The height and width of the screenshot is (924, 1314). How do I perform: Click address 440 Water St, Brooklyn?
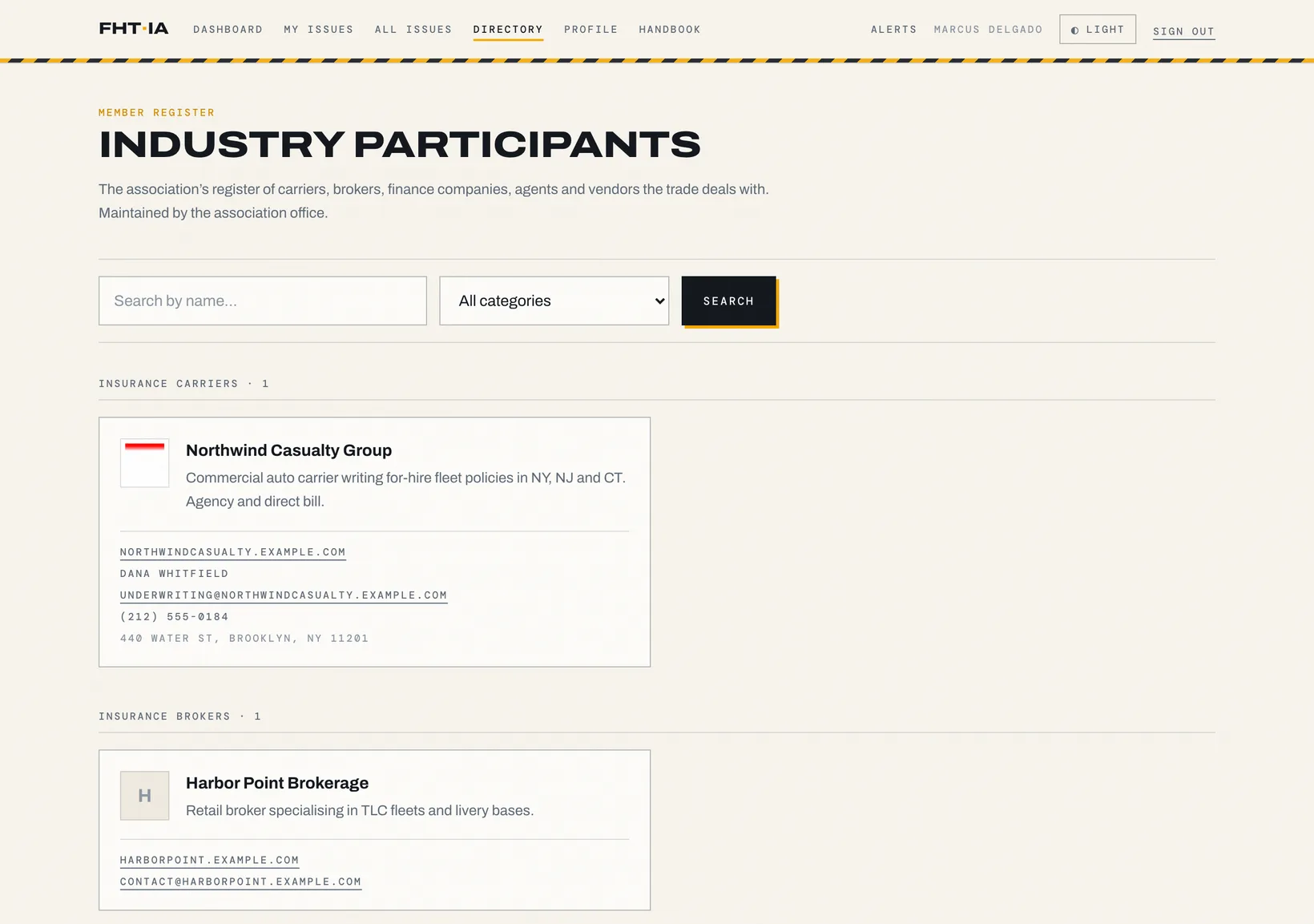point(244,639)
